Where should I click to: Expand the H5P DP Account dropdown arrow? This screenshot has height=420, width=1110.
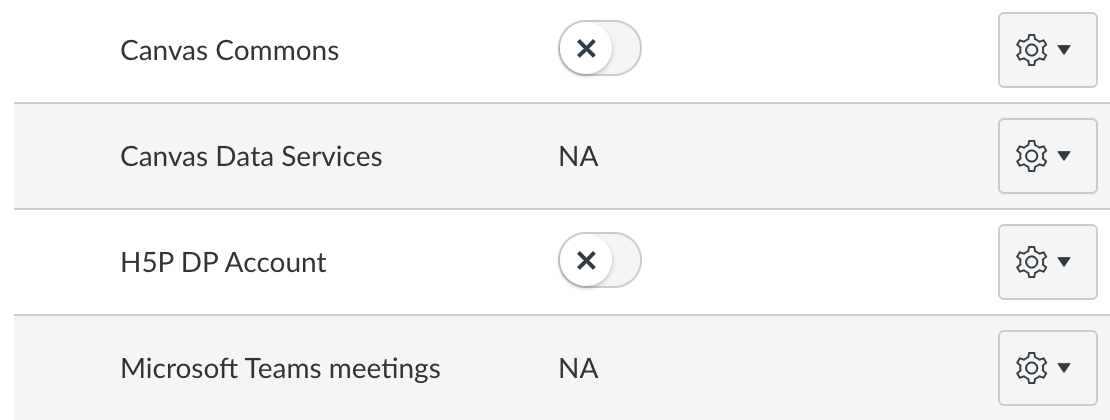tap(1064, 262)
